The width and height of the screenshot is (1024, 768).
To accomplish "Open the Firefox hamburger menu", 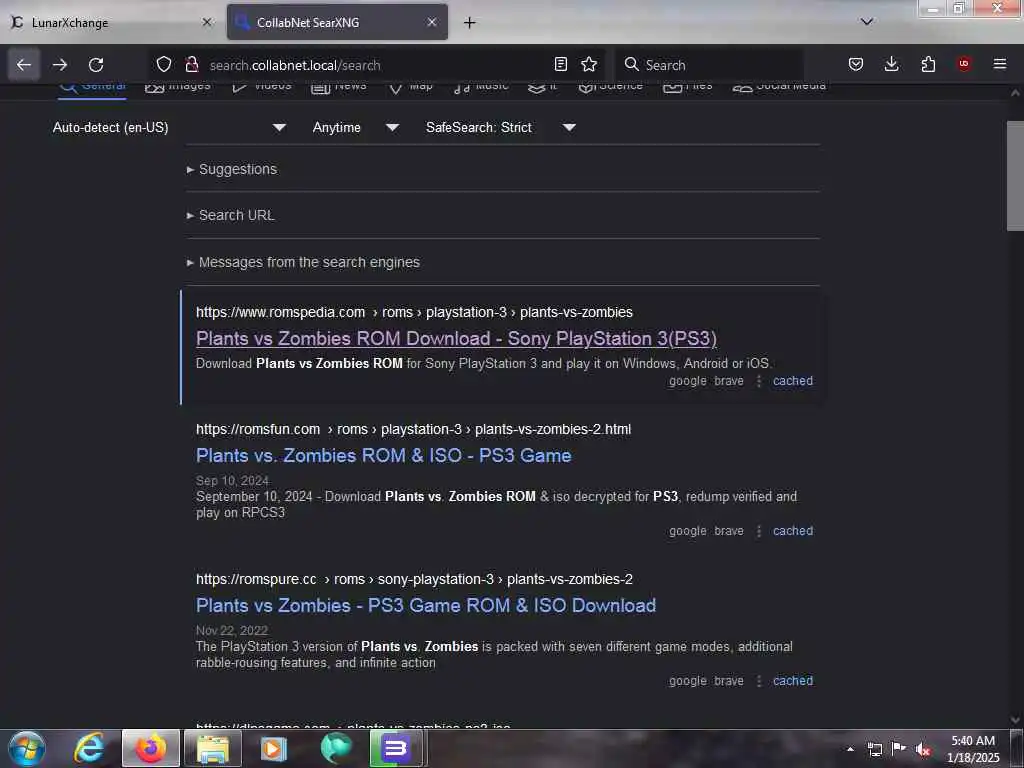I will [1000, 64].
